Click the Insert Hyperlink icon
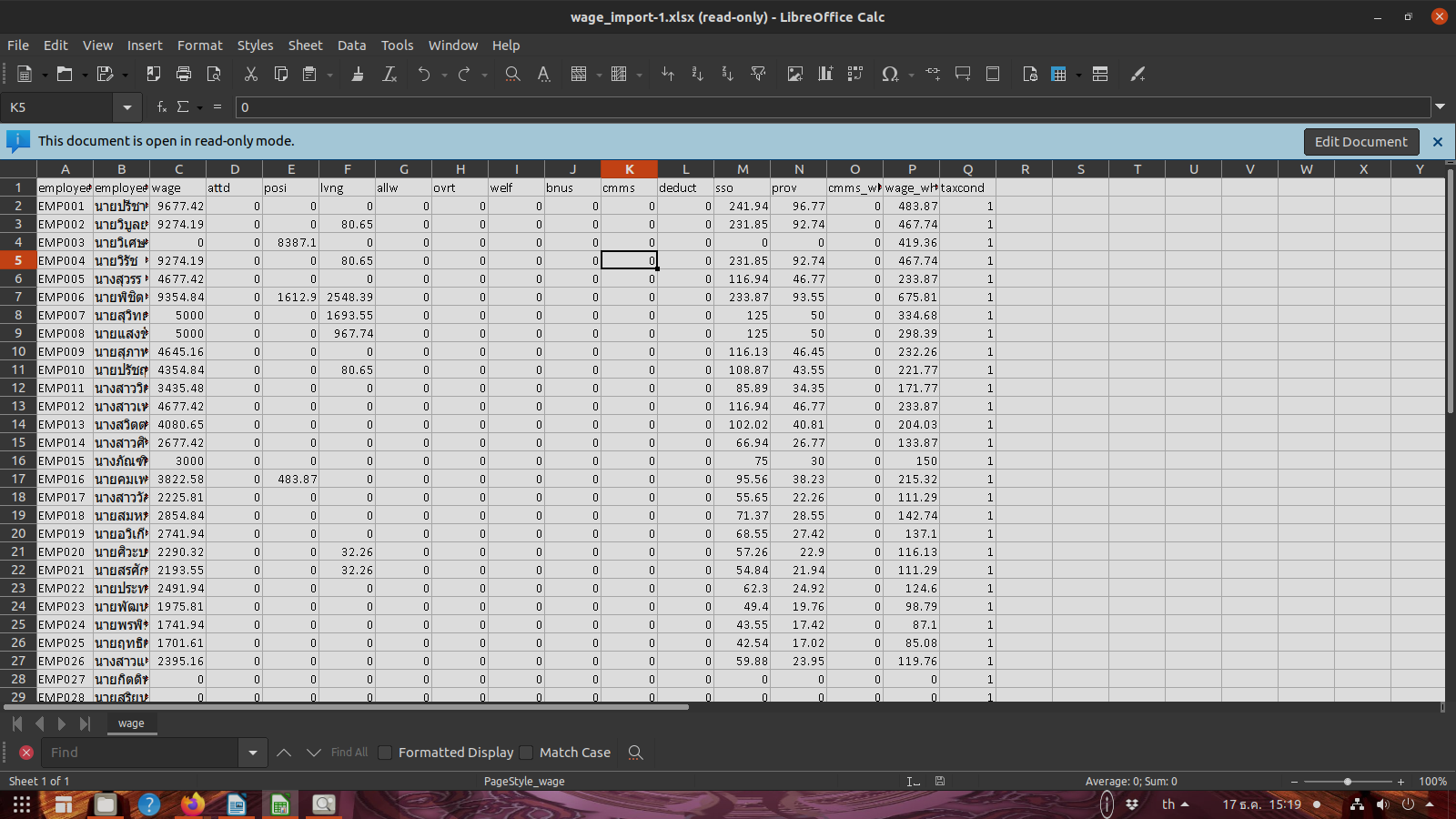This screenshot has width=1456, height=819. (933, 75)
